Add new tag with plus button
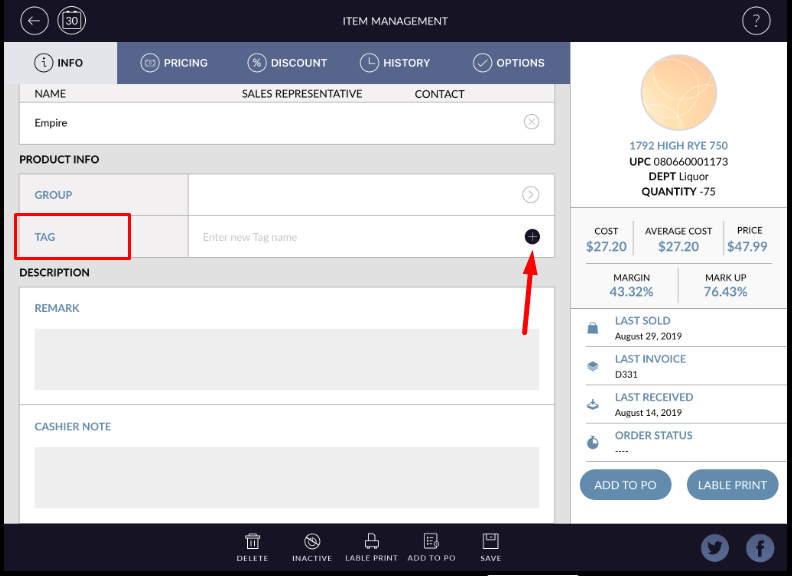Image resolution: width=792 pixels, height=576 pixels. 532,237
